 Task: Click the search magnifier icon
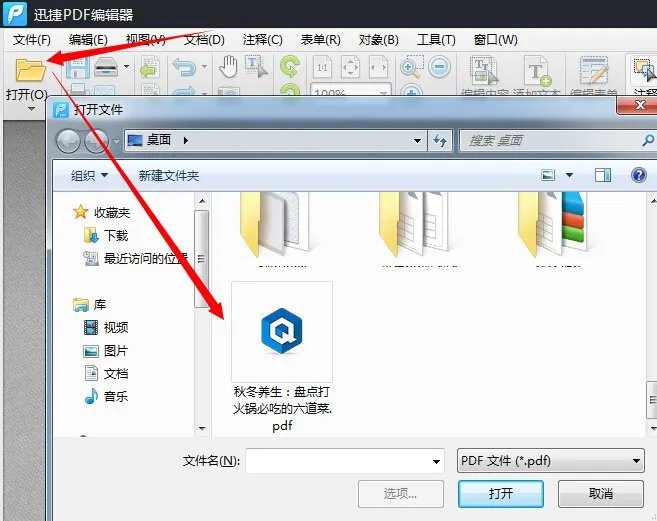click(x=648, y=140)
